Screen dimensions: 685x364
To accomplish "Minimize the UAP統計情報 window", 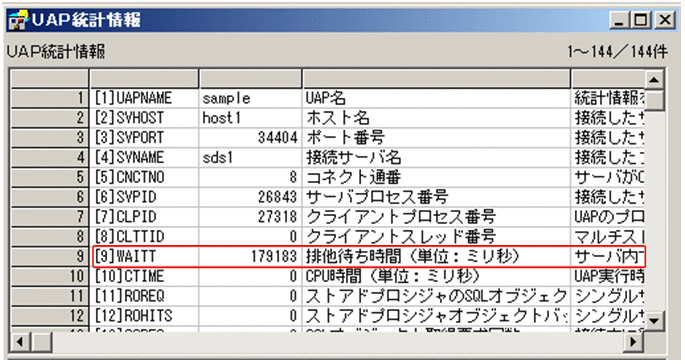I will click(x=619, y=20).
